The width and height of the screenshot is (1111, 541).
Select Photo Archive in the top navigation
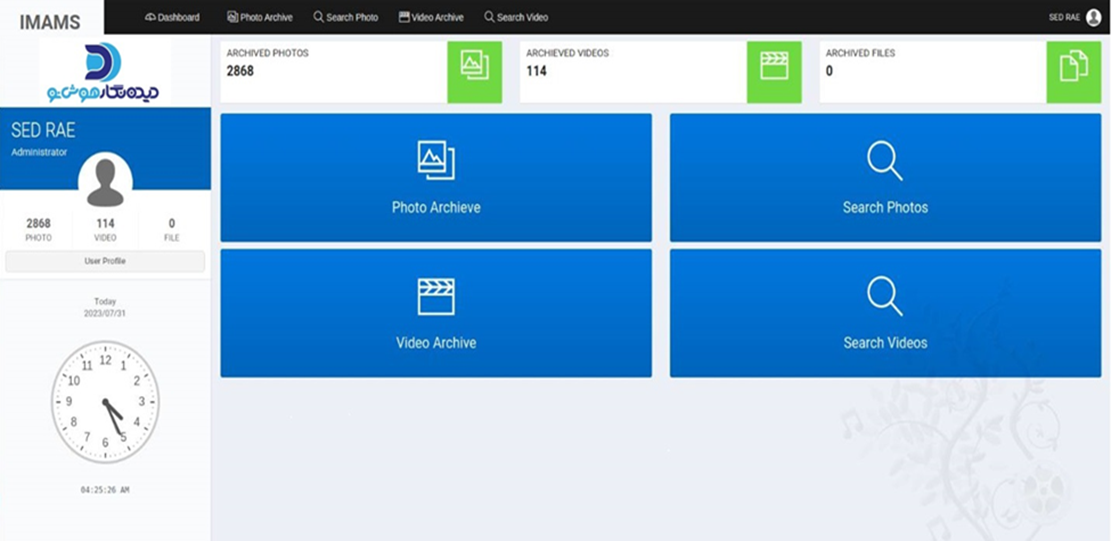coord(260,17)
